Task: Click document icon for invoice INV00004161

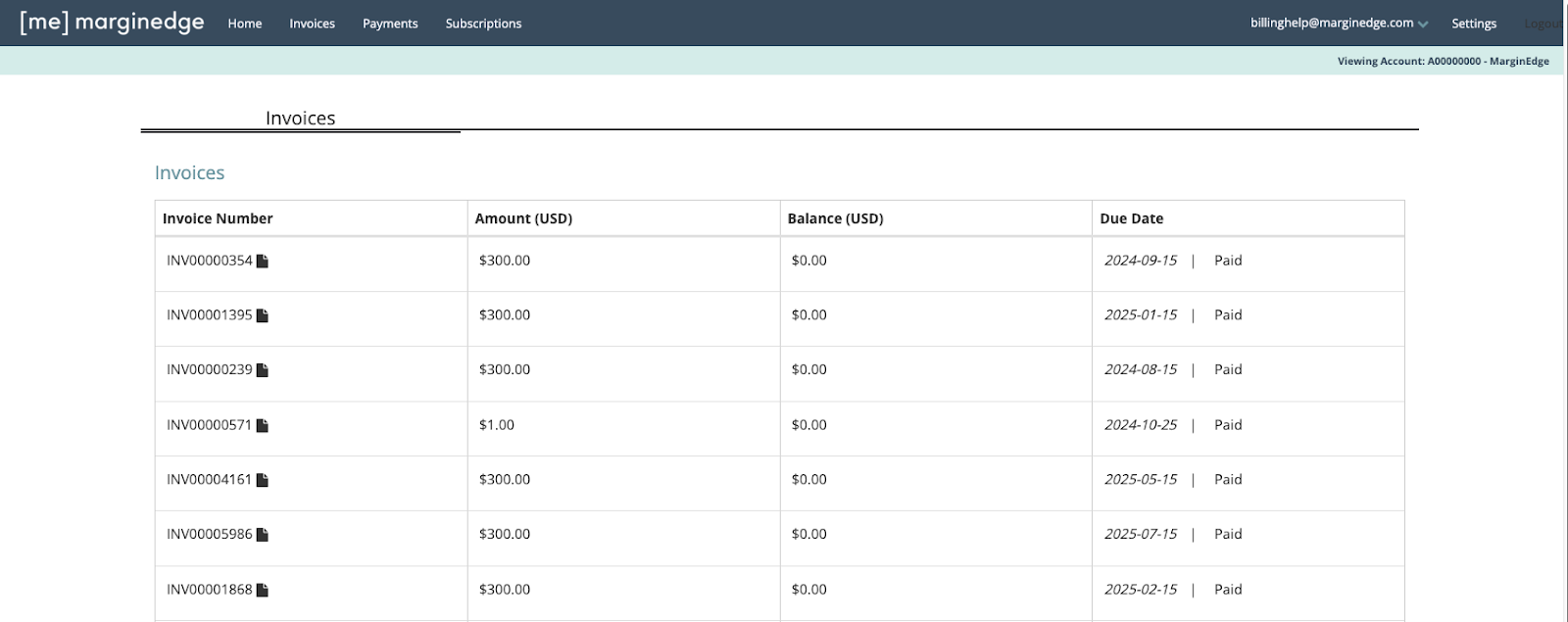Action: [262, 480]
